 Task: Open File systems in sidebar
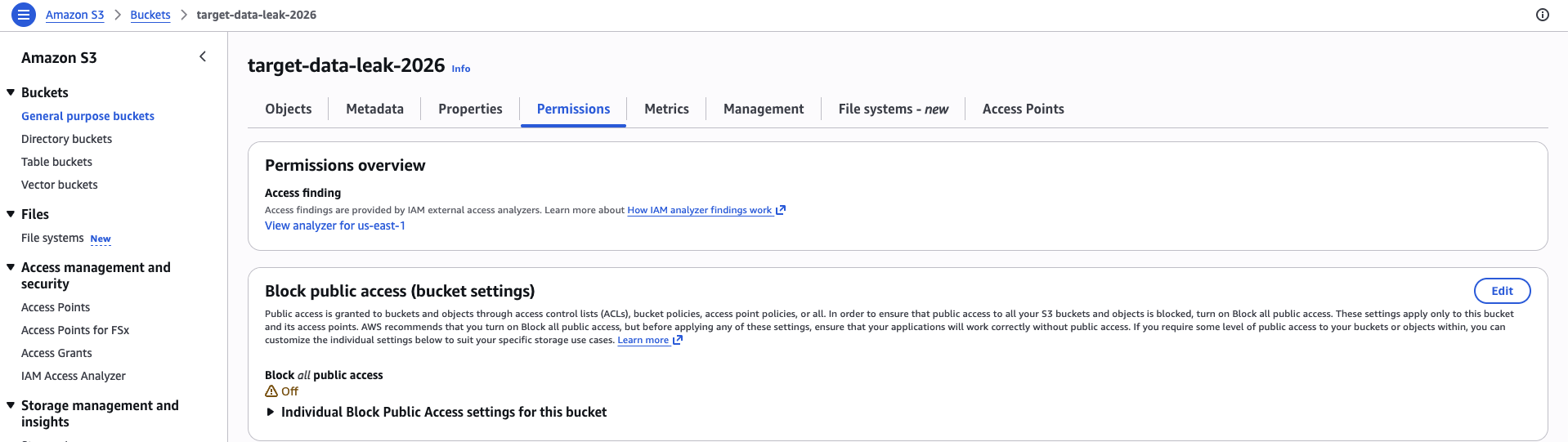click(52, 238)
